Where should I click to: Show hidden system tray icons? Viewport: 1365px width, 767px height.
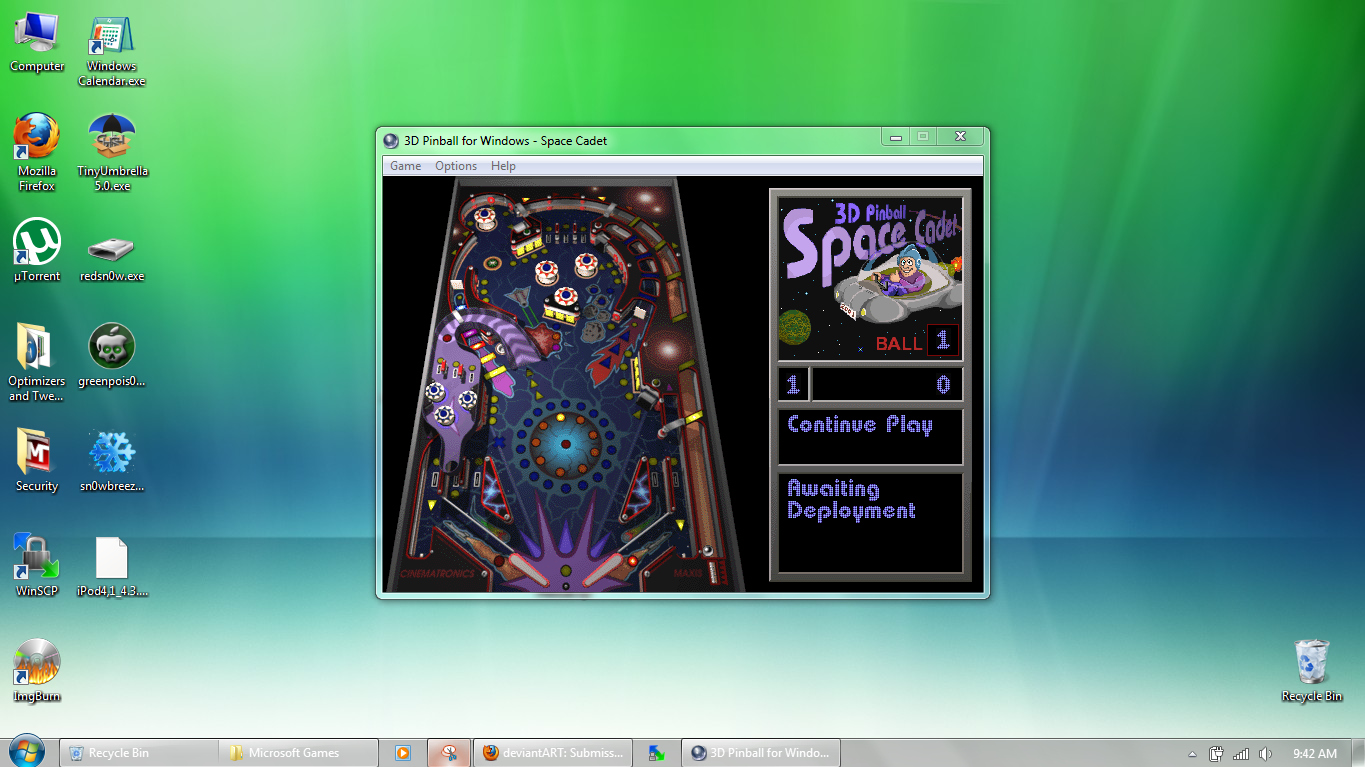[x=1192, y=754]
